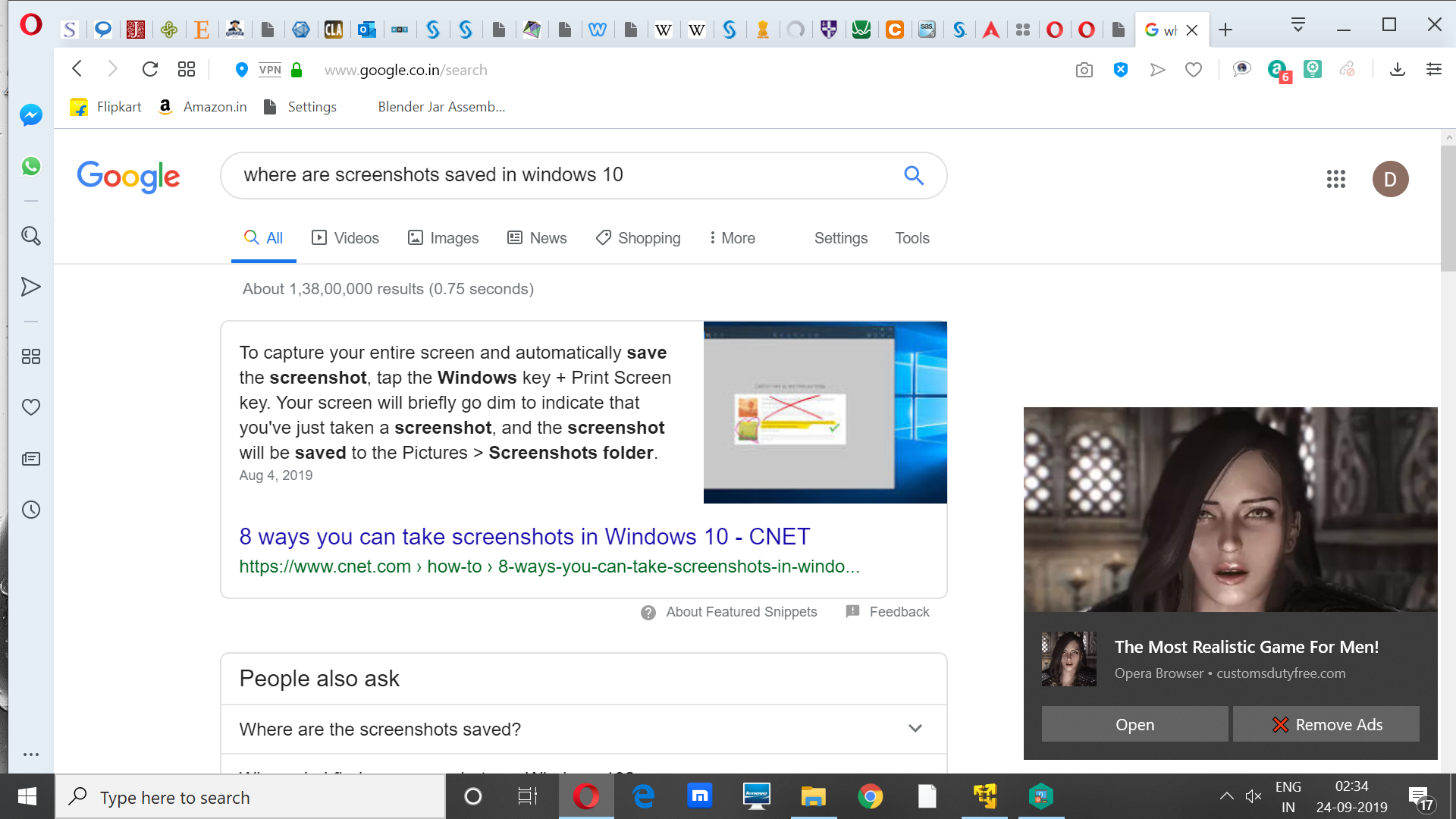1456x819 pixels.
Task: Show hidden system tray icons
Action: (x=1226, y=796)
